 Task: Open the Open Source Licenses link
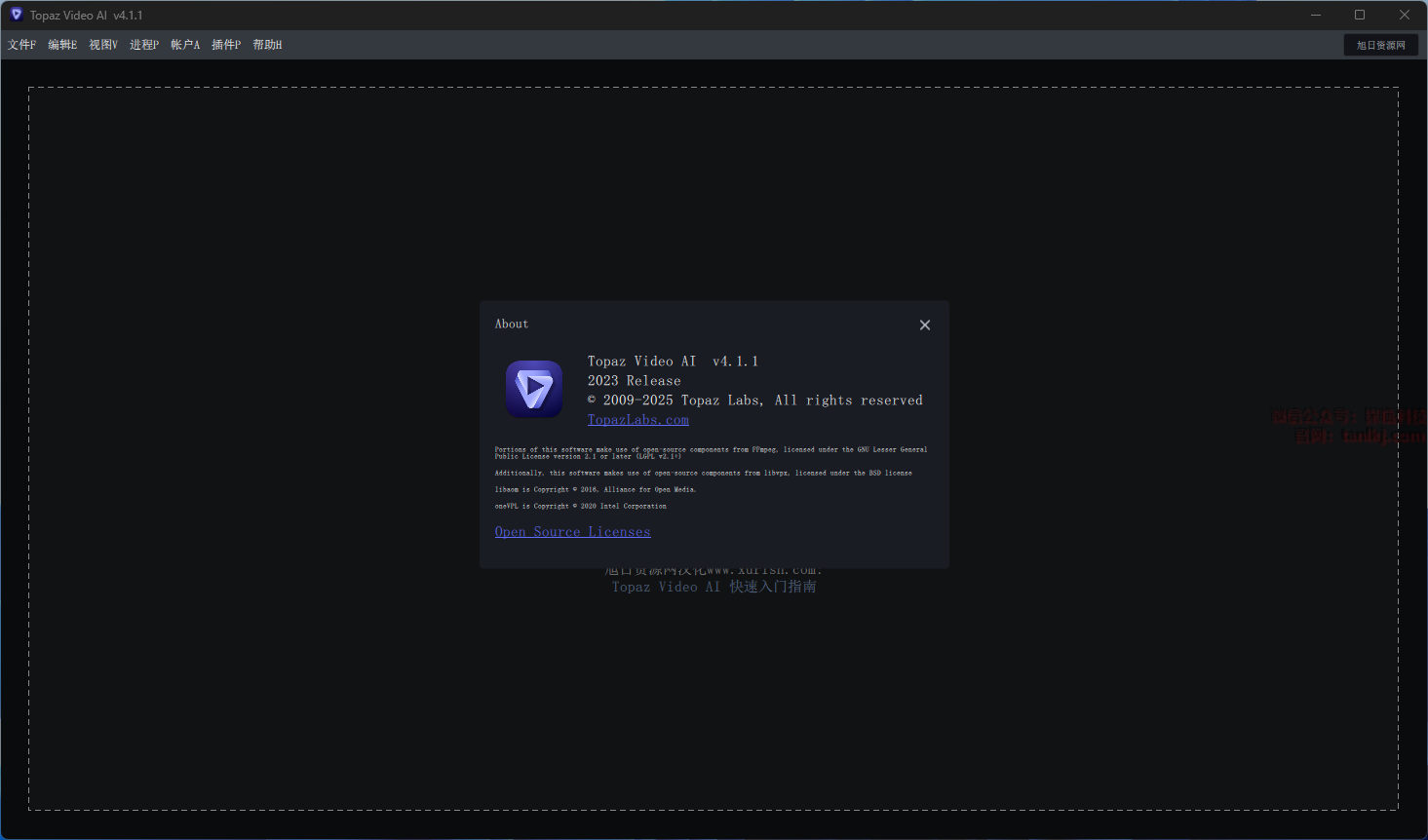572,532
